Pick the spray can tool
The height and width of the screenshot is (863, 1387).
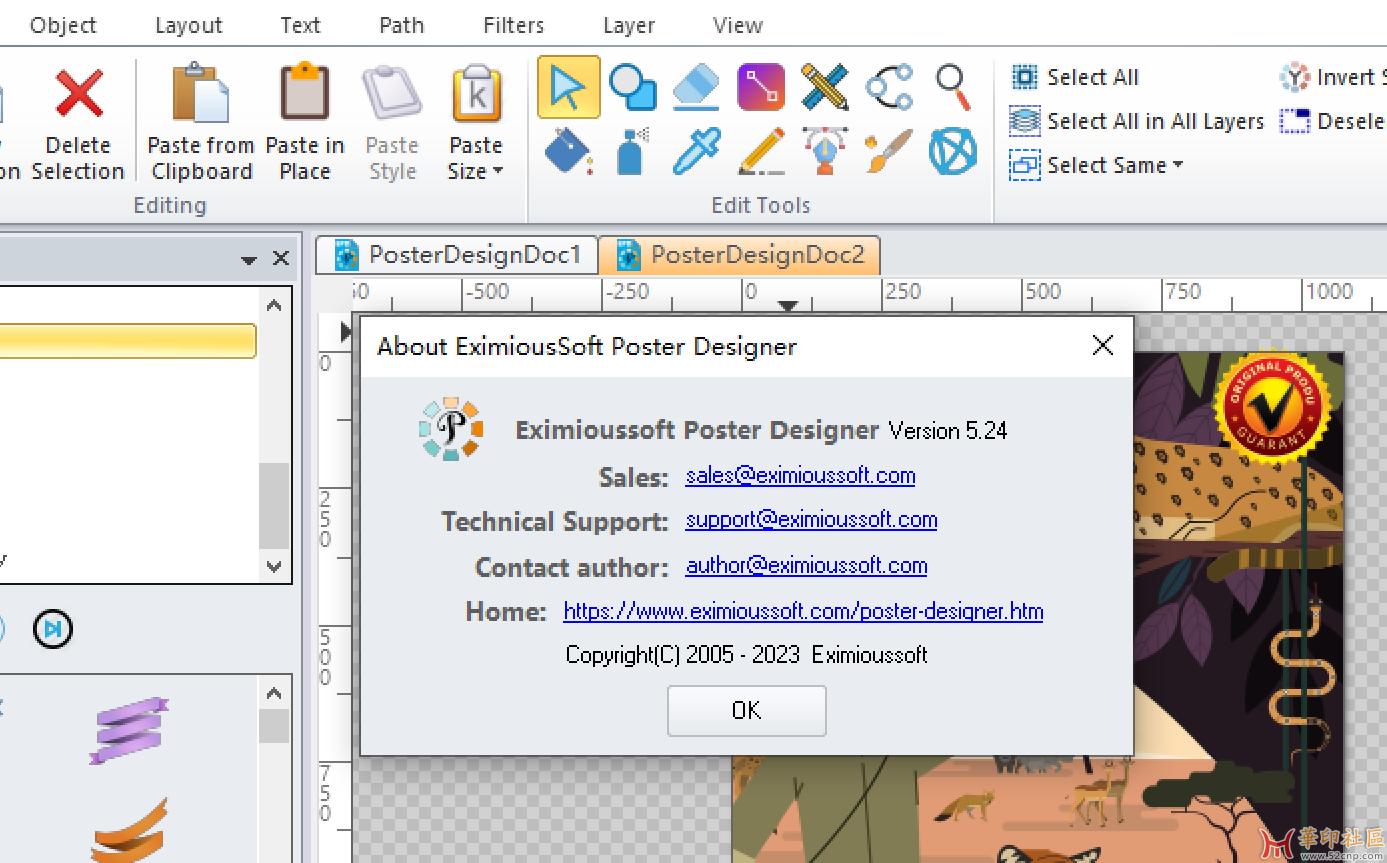(633, 151)
